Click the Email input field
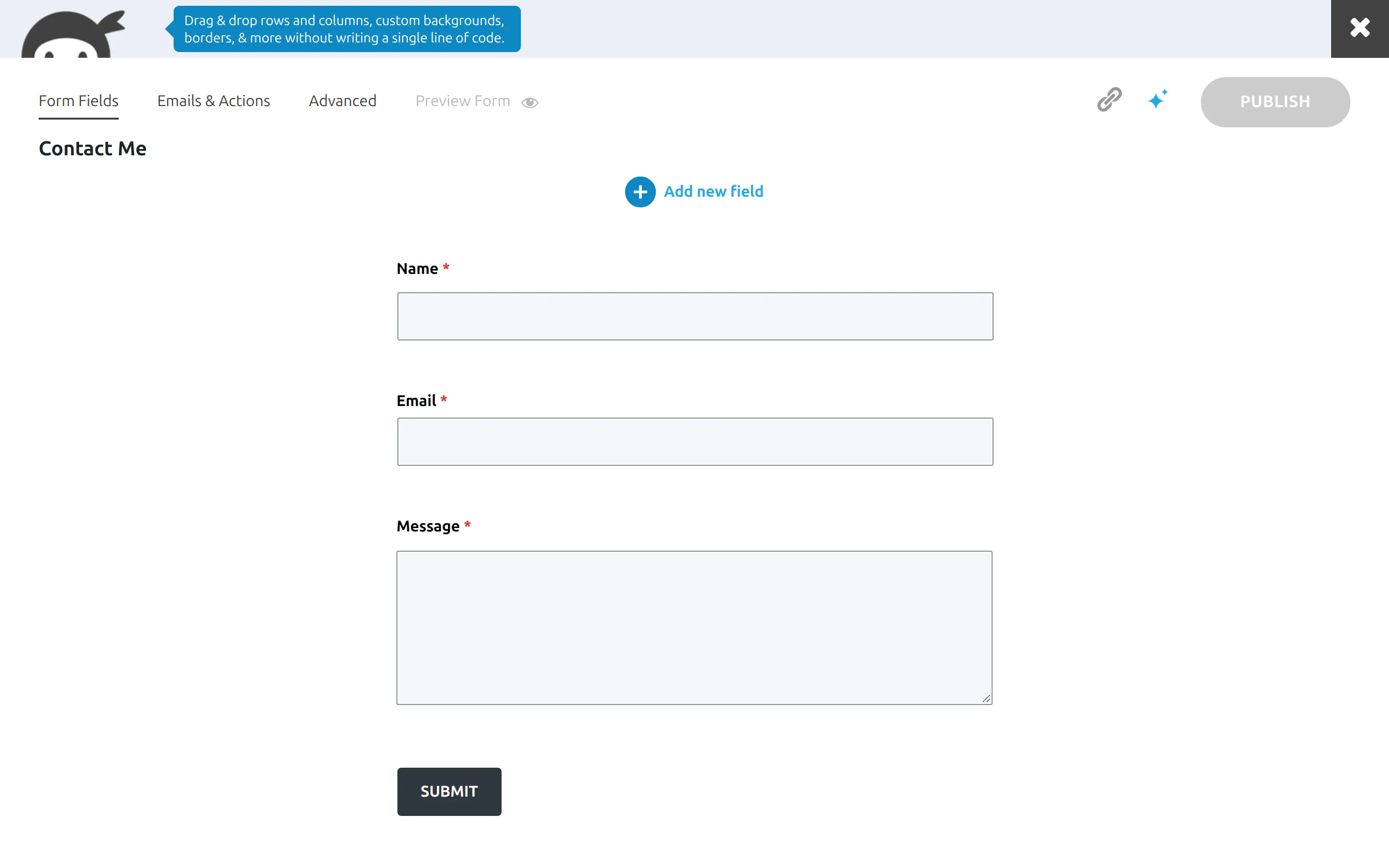Image resolution: width=1389 pixels, height=868 pixels. point(694,441)
